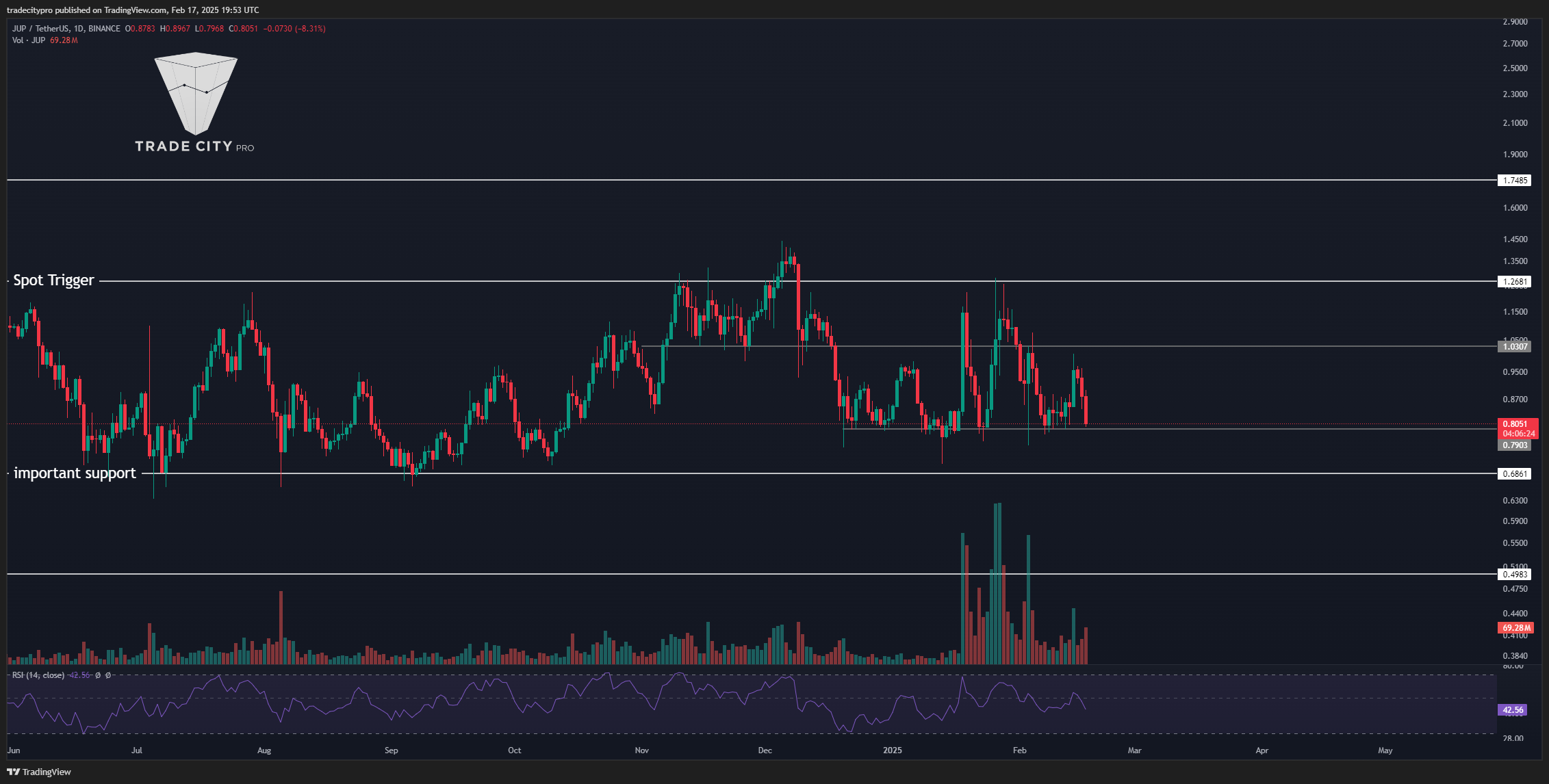Click the Mar label on time axis
This screenshot has width=1549, height=784.
tap(1135, 750)
